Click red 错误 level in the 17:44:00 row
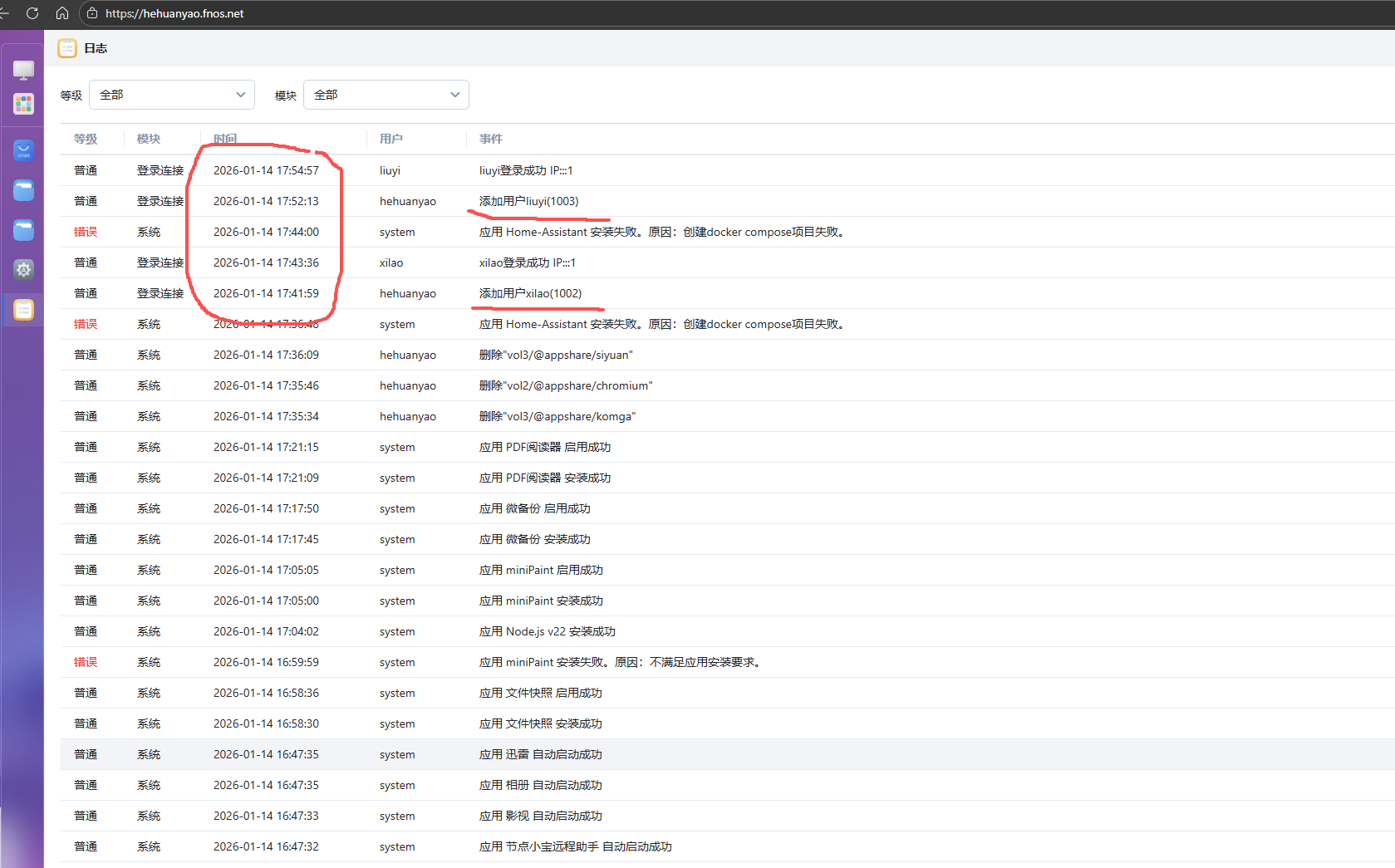The image size is (1395, 868). pyautogui.click(x=86, y=232)
